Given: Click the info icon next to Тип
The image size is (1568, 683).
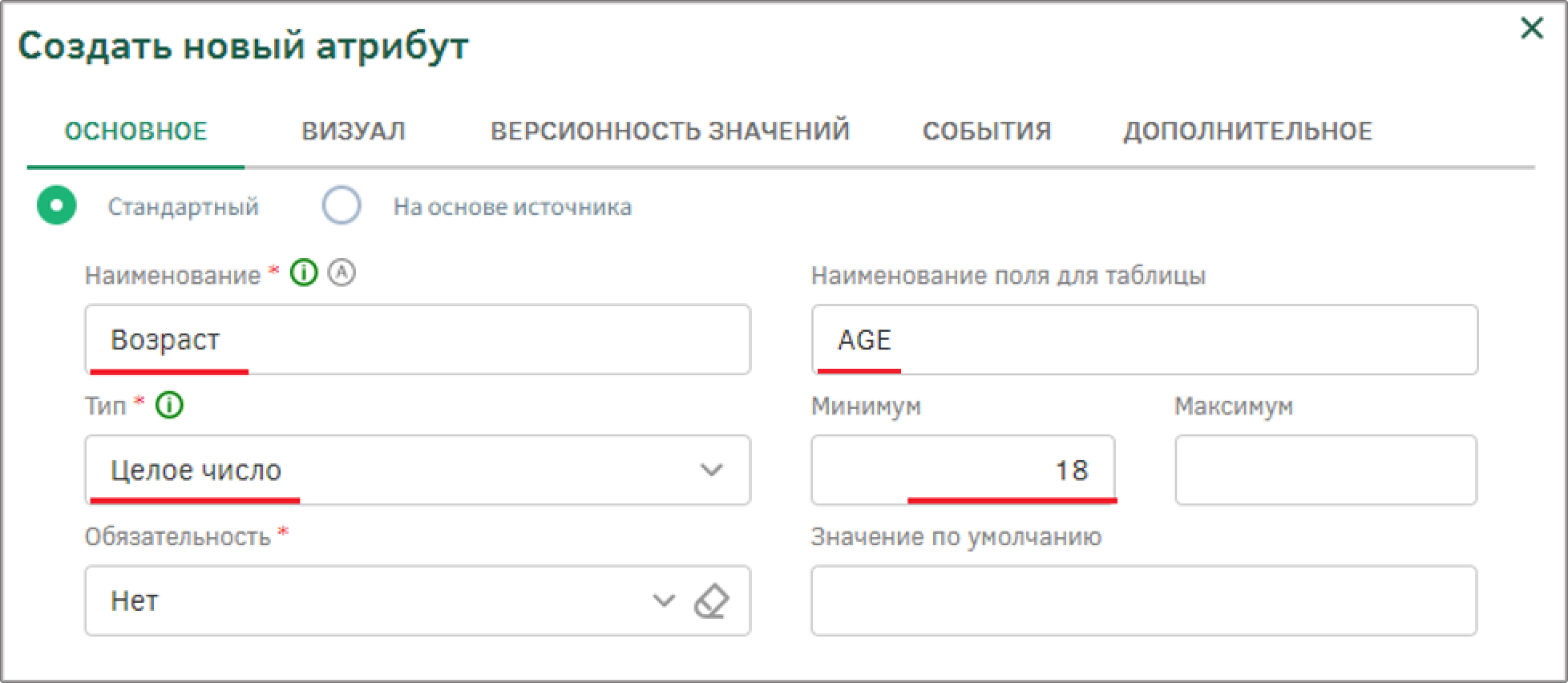Looking at the screenshot, I should tap(169, 405).
